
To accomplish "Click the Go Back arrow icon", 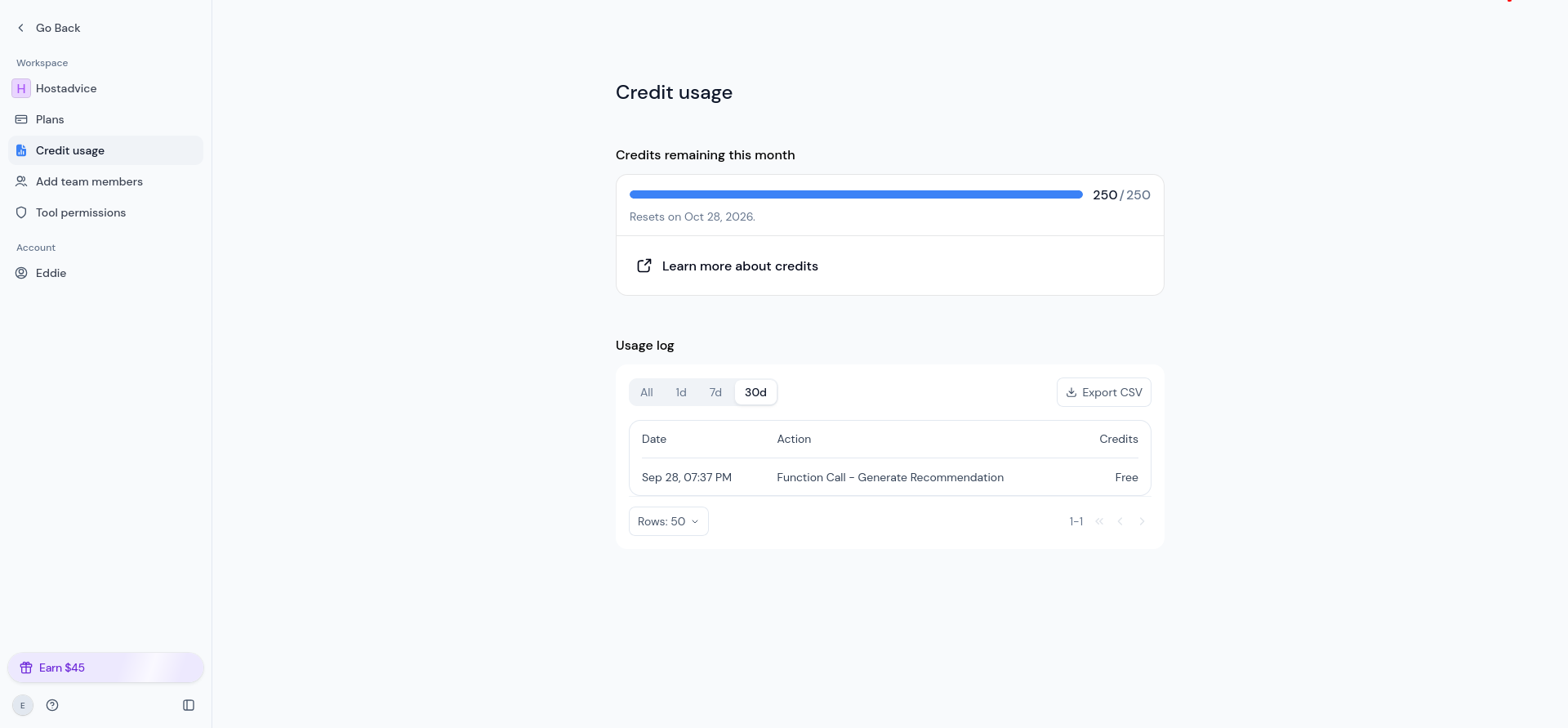I will point(21,28).
